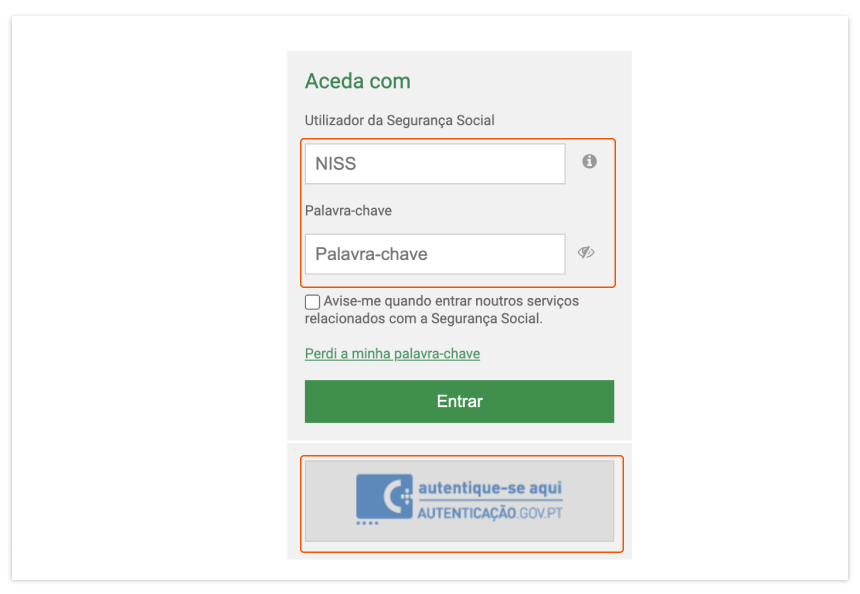Click the Palavra-chave label above the password field
The height and width of the screenshot is (594, 860).
click(x=348, y=211)
